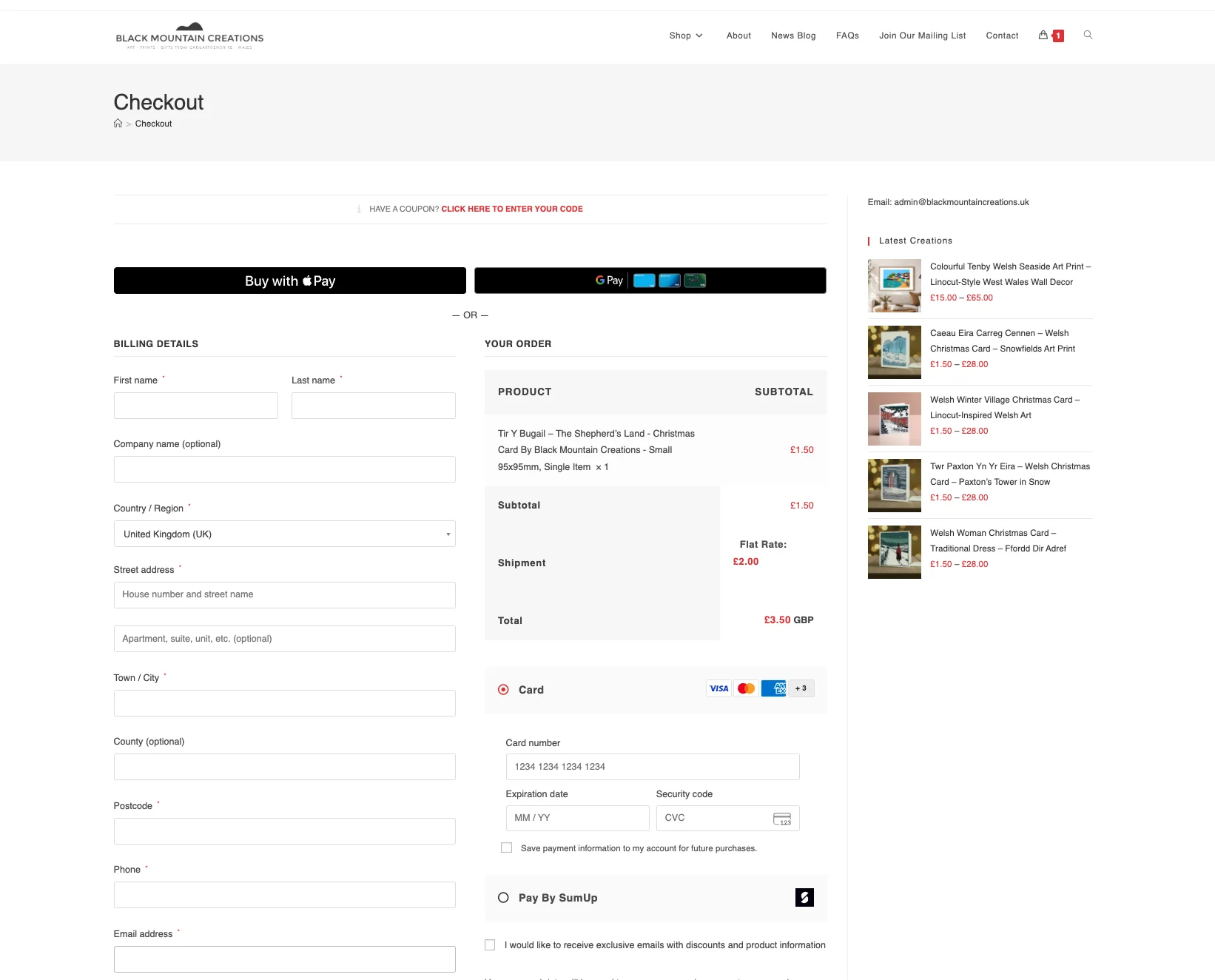Click the CVC card hint icon
The width and height of the screenshot is (1215, 980).
click(x=782, y=819)
